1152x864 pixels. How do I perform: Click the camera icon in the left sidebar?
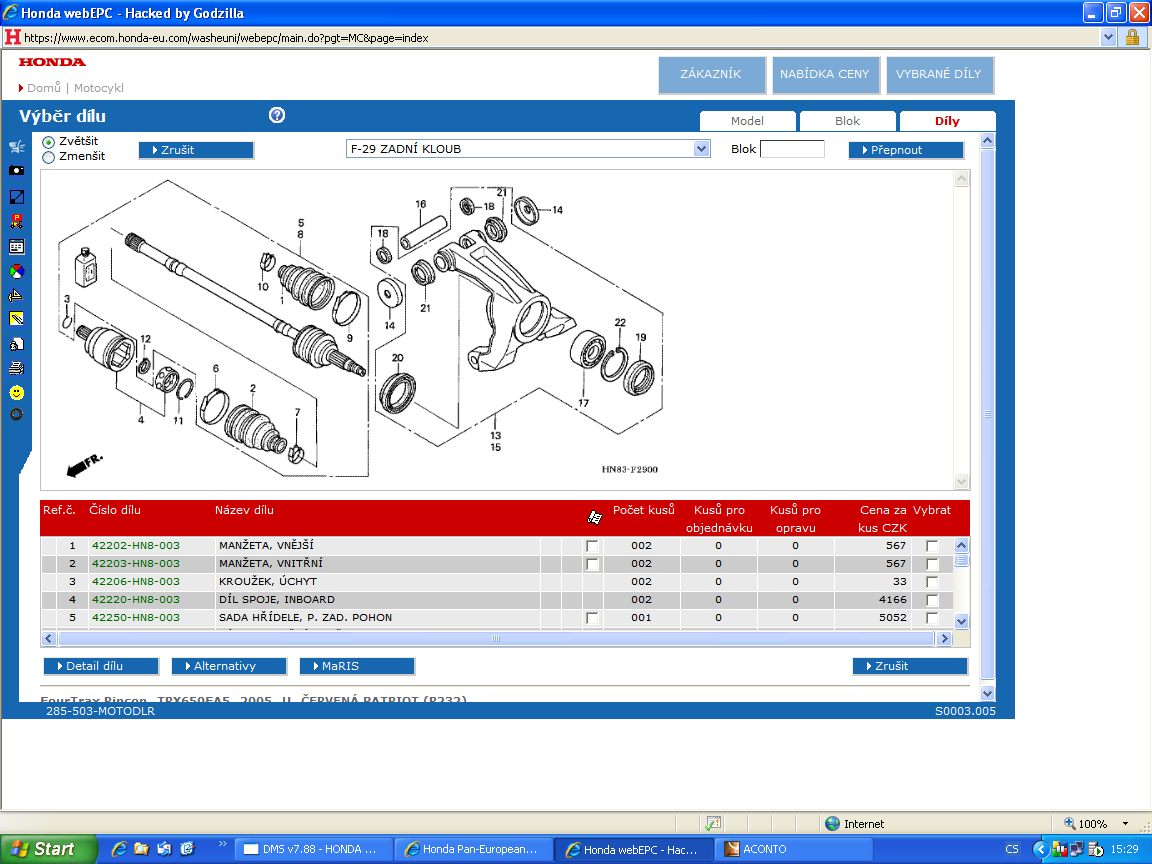(16, 170)
